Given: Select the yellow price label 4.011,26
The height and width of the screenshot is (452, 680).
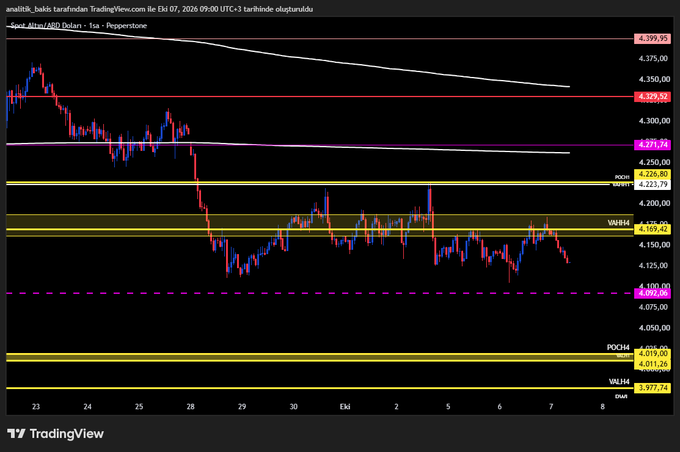Looking at the screenshot, I should (x=653, y=364).
